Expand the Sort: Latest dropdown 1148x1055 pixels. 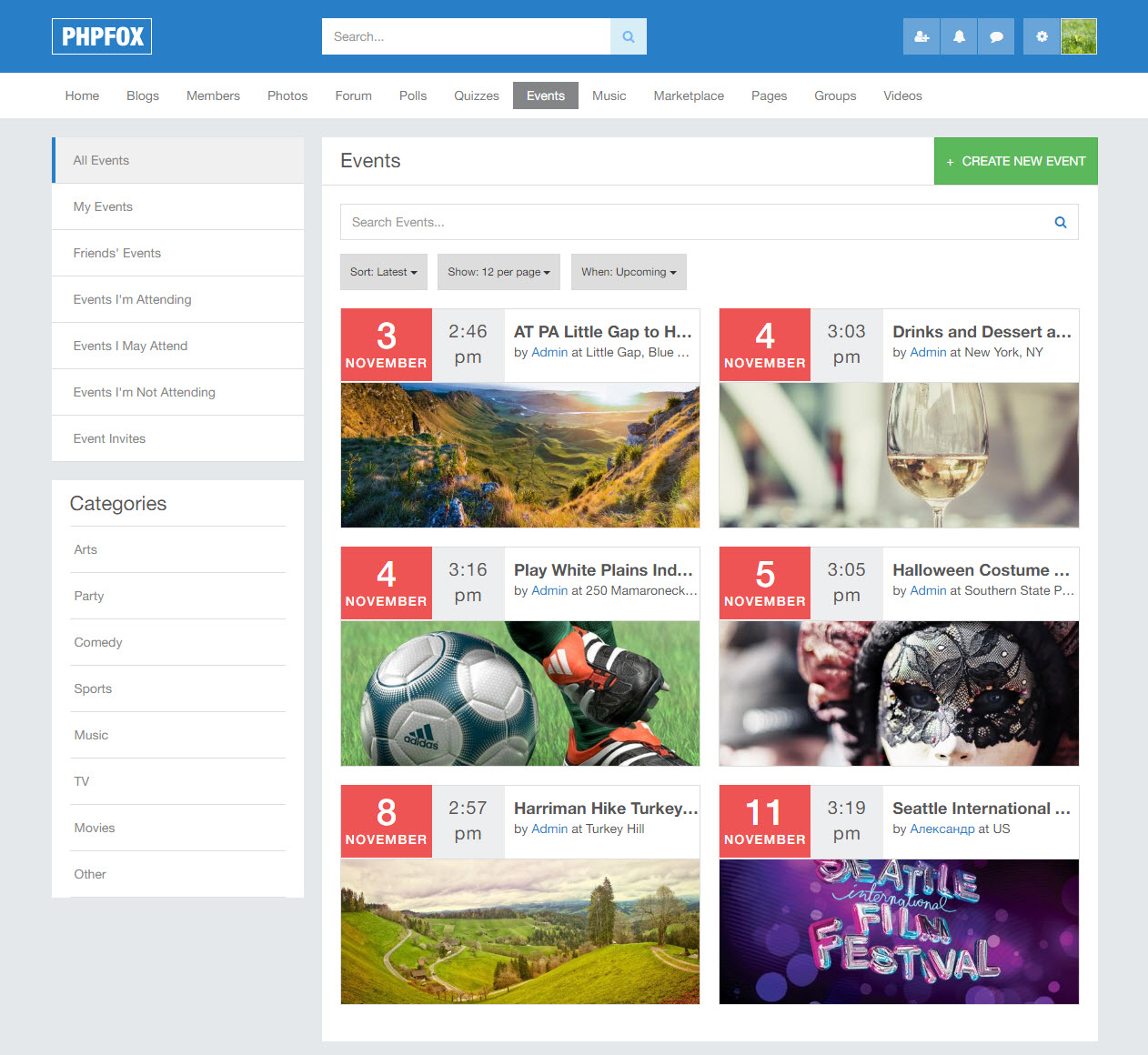coord(383,272)
